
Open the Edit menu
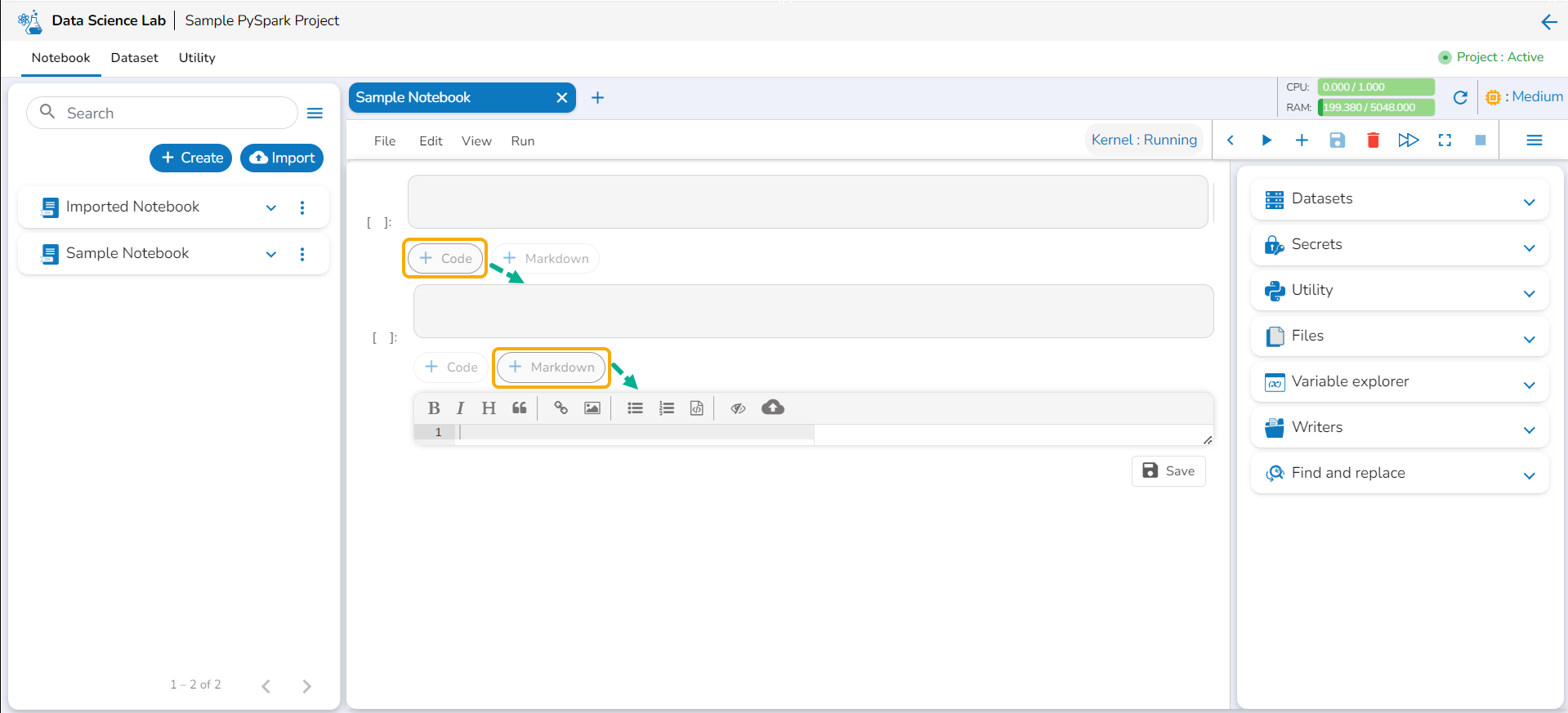tap(431, 141)
